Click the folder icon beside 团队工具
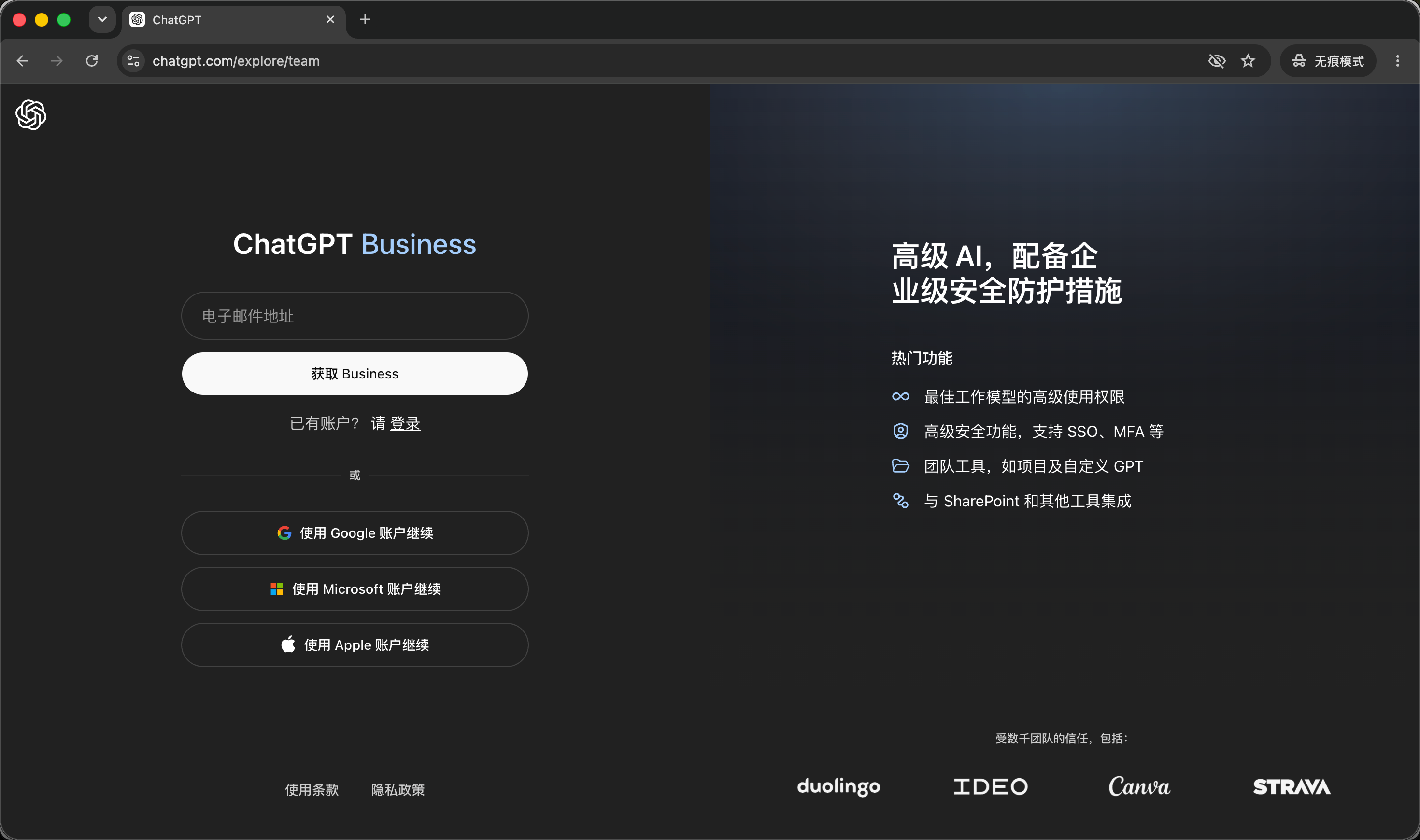1420x840 pixels. [901, 466]
